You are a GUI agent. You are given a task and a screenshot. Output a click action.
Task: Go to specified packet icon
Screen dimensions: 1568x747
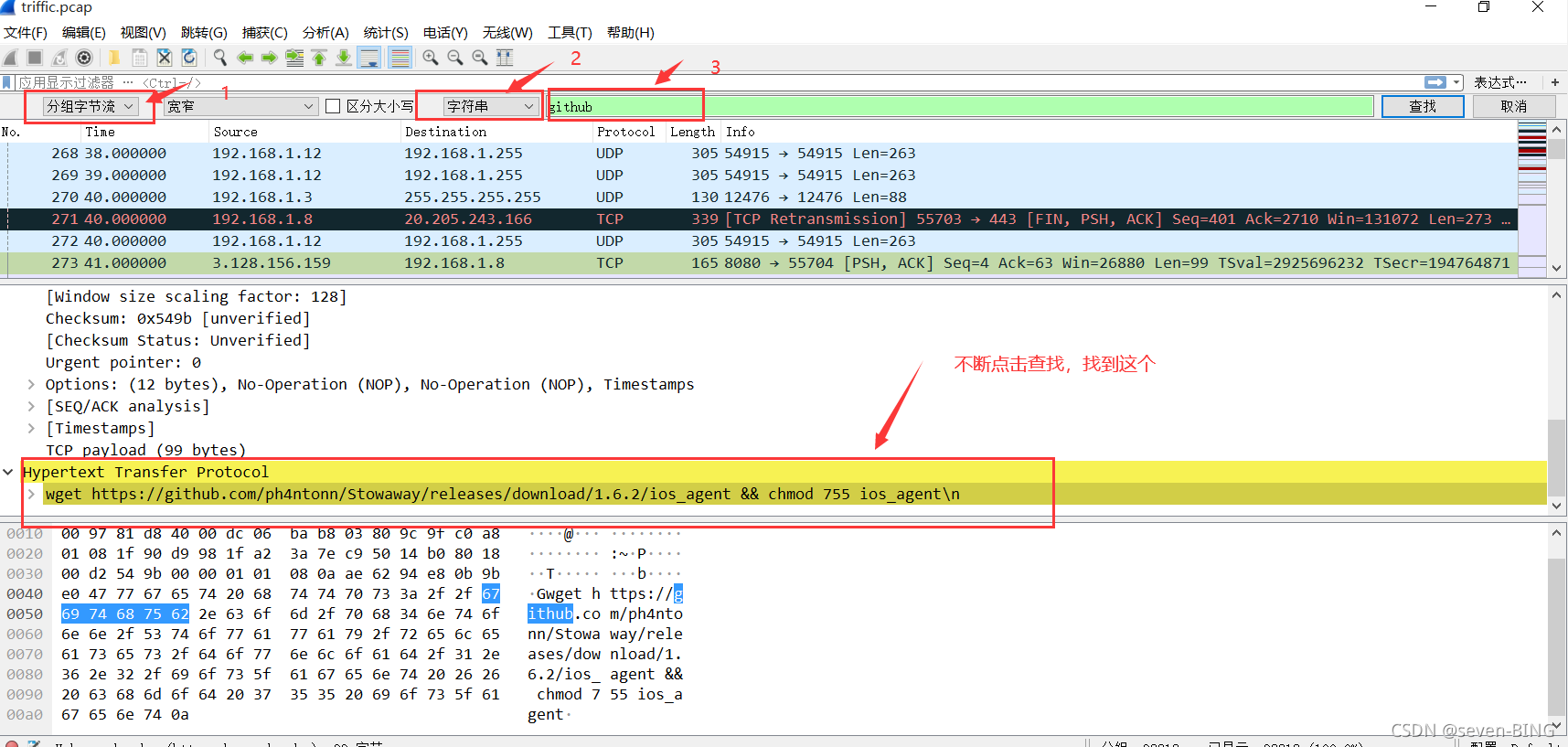point(294,58)
